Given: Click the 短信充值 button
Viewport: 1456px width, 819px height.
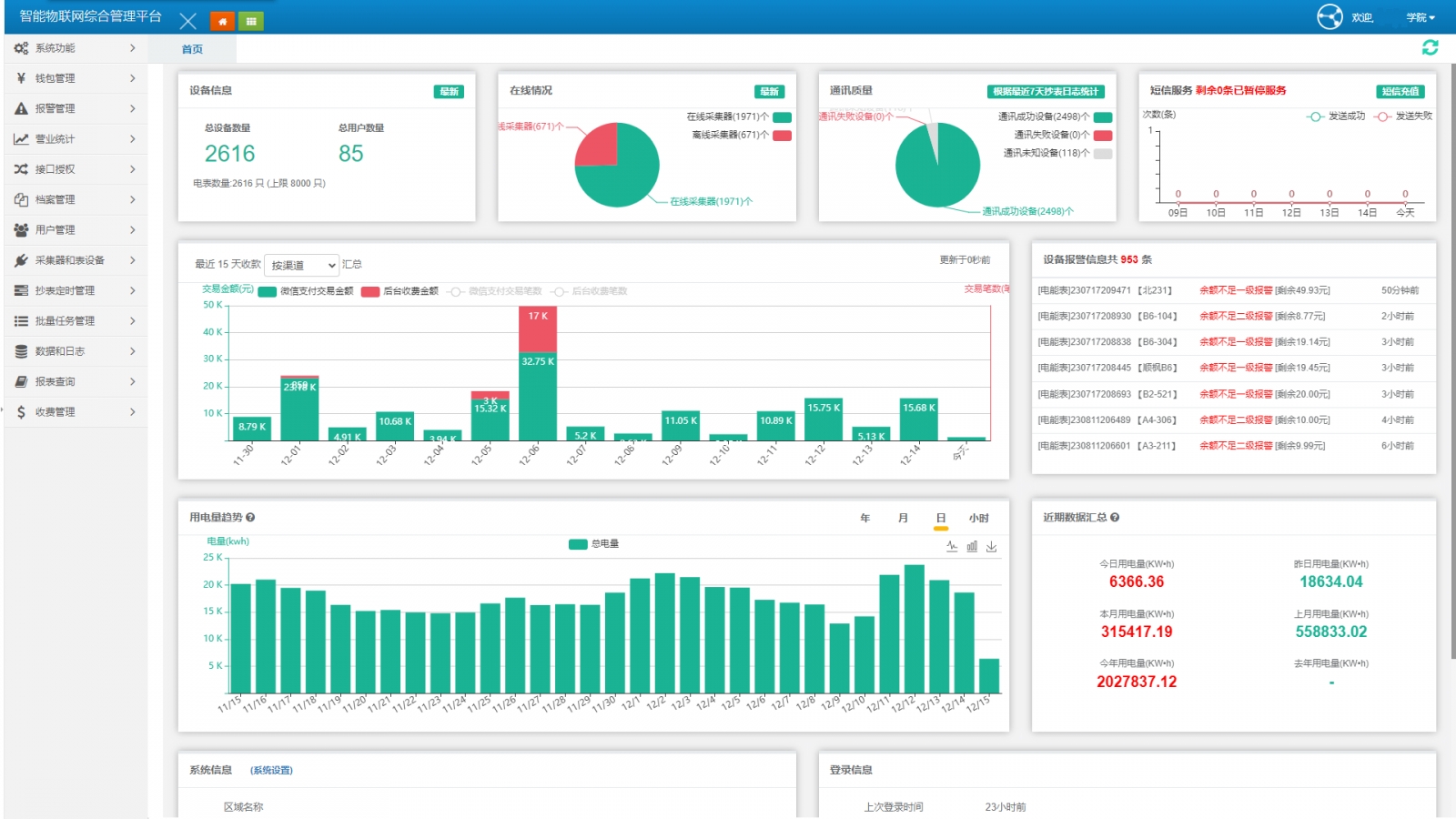Looking at the screenshot, I should coord(1400,91).
